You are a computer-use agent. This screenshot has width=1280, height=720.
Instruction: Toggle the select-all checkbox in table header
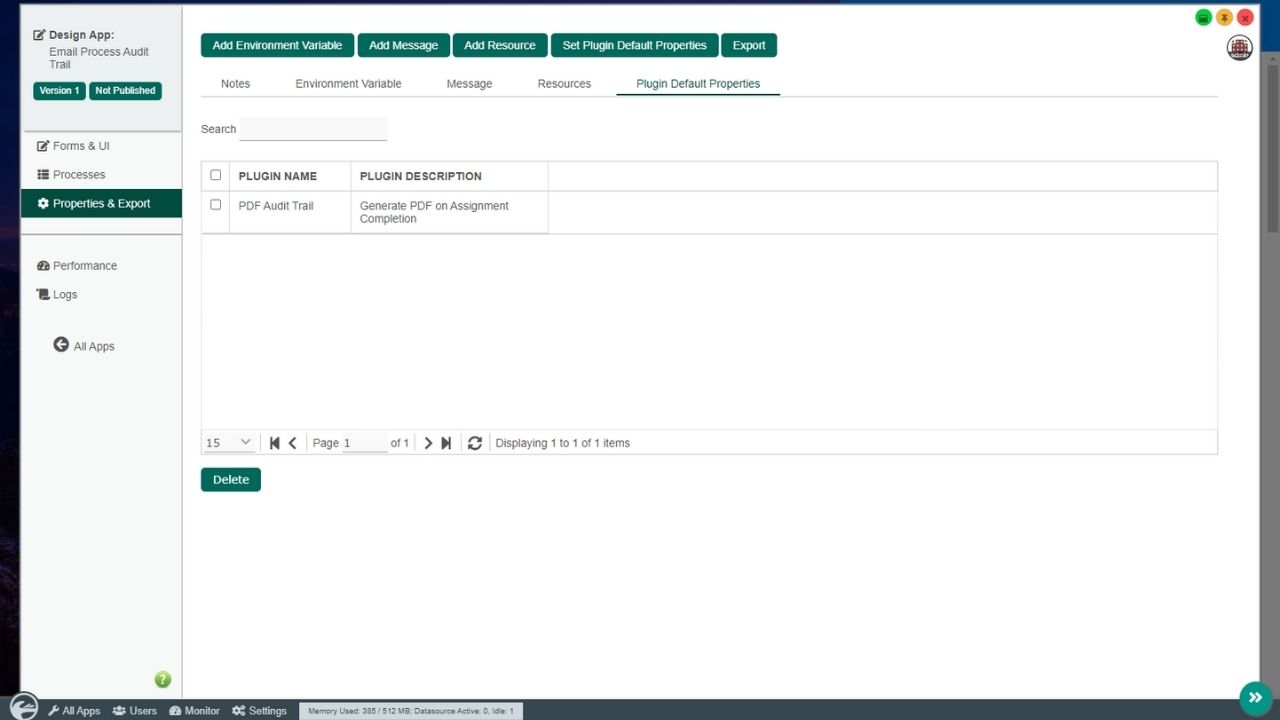(x=215, y=175)
